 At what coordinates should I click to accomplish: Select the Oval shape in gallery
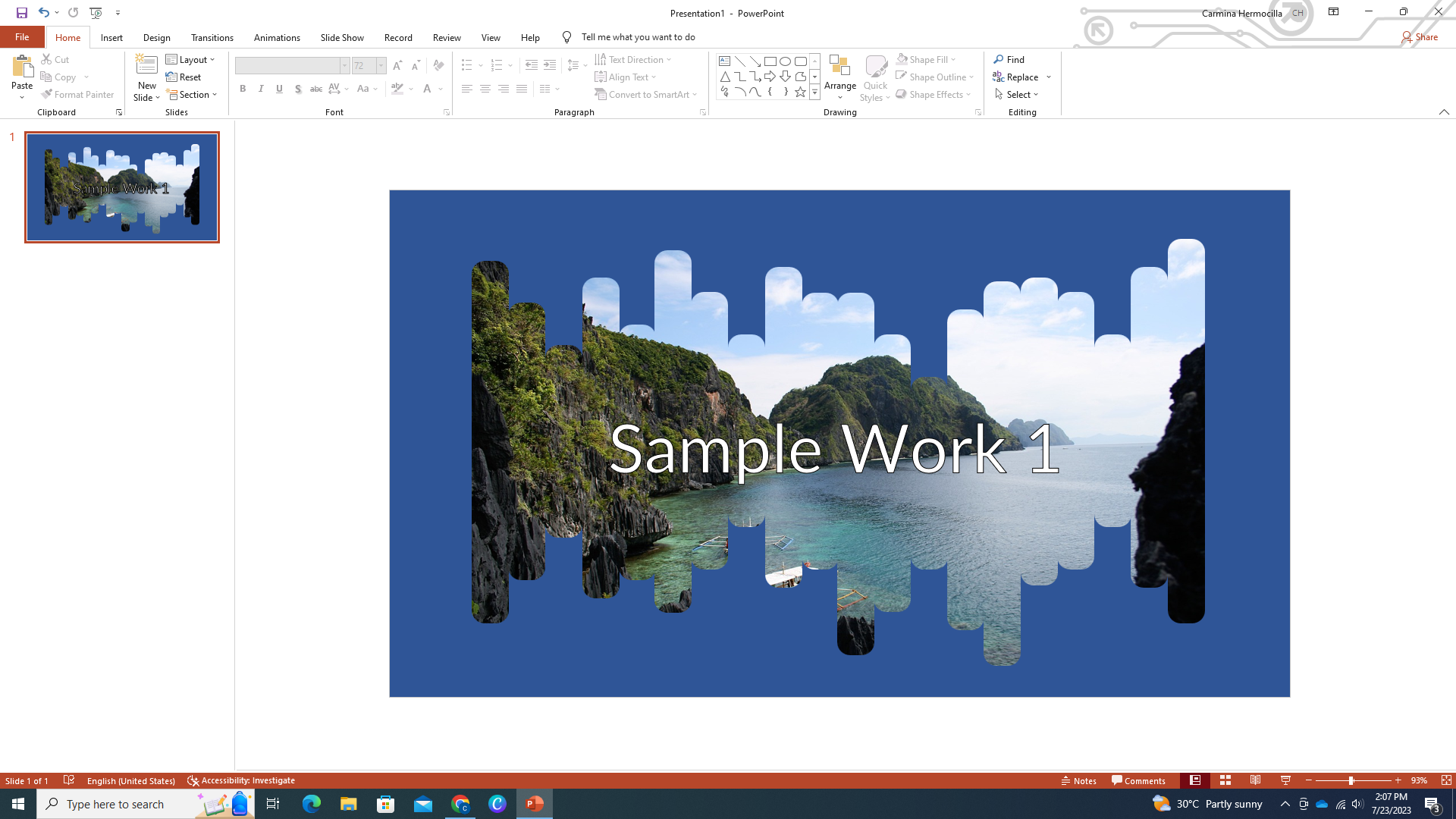(x=786, y=61)
